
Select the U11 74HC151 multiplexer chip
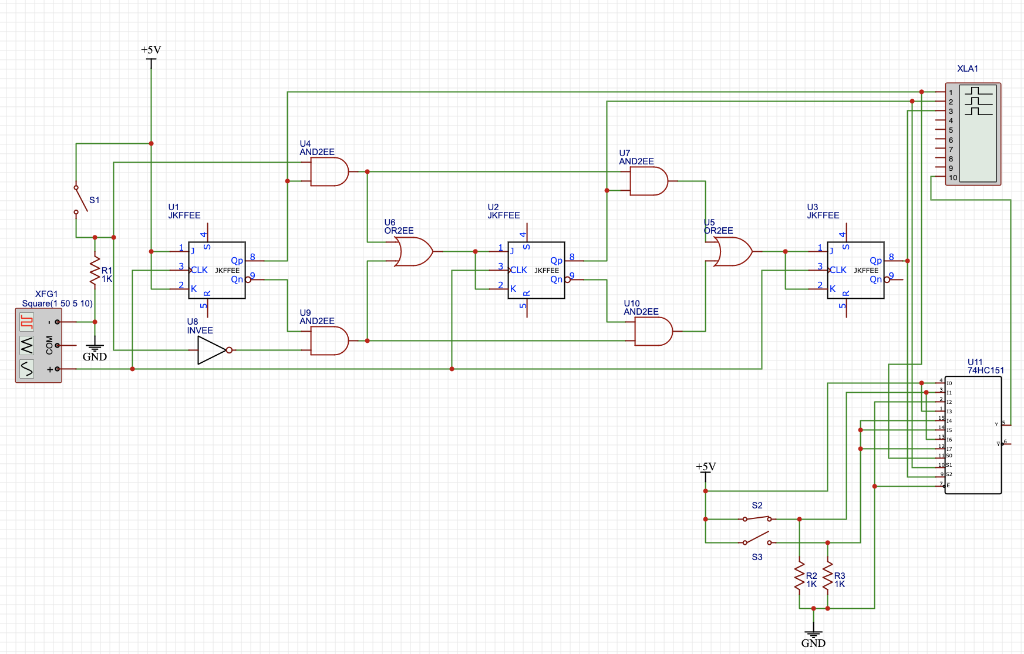tap(973, 435)
